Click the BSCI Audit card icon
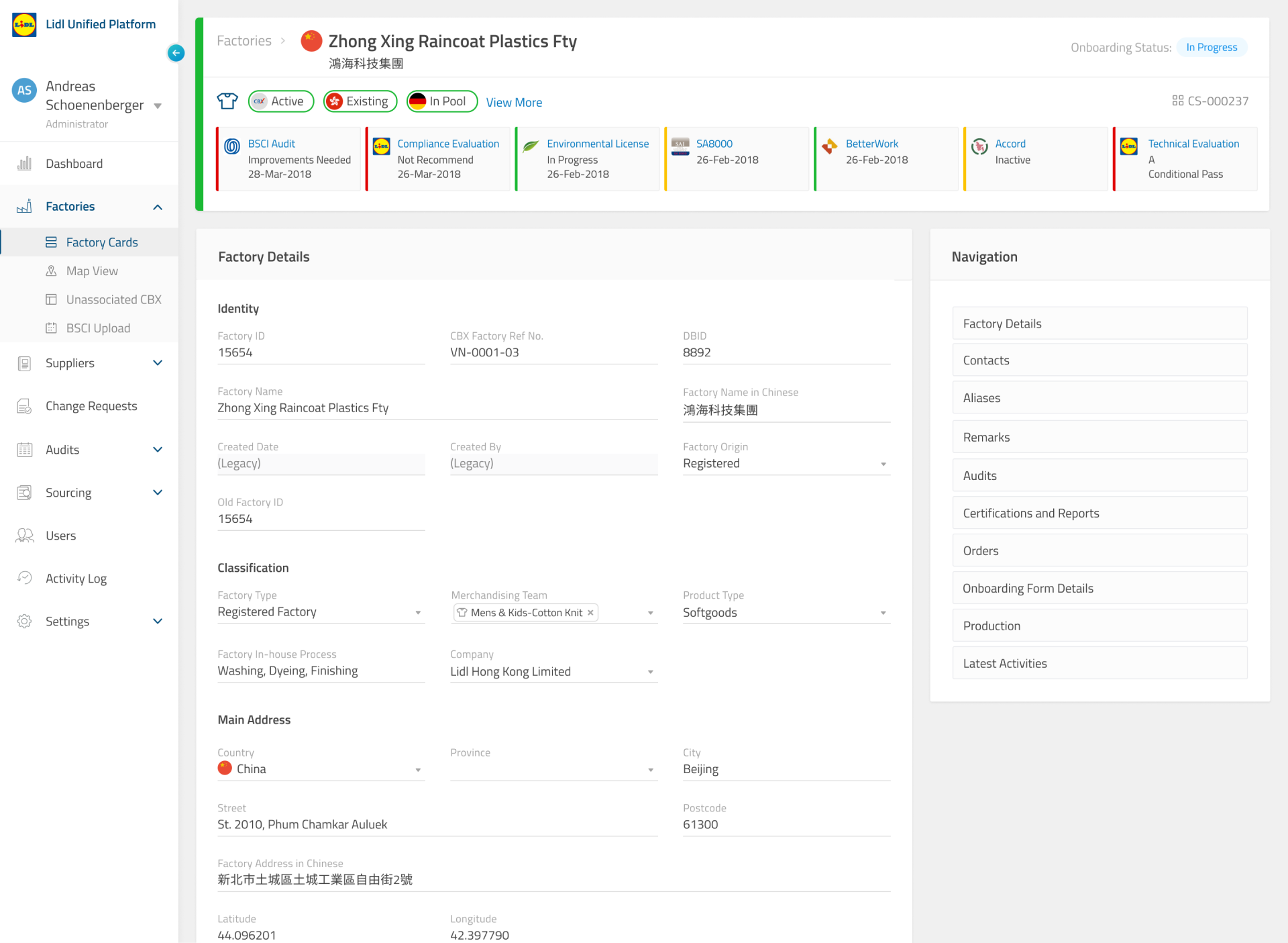This screenshot has width=1288, height=943. click(x=232, y=146)
